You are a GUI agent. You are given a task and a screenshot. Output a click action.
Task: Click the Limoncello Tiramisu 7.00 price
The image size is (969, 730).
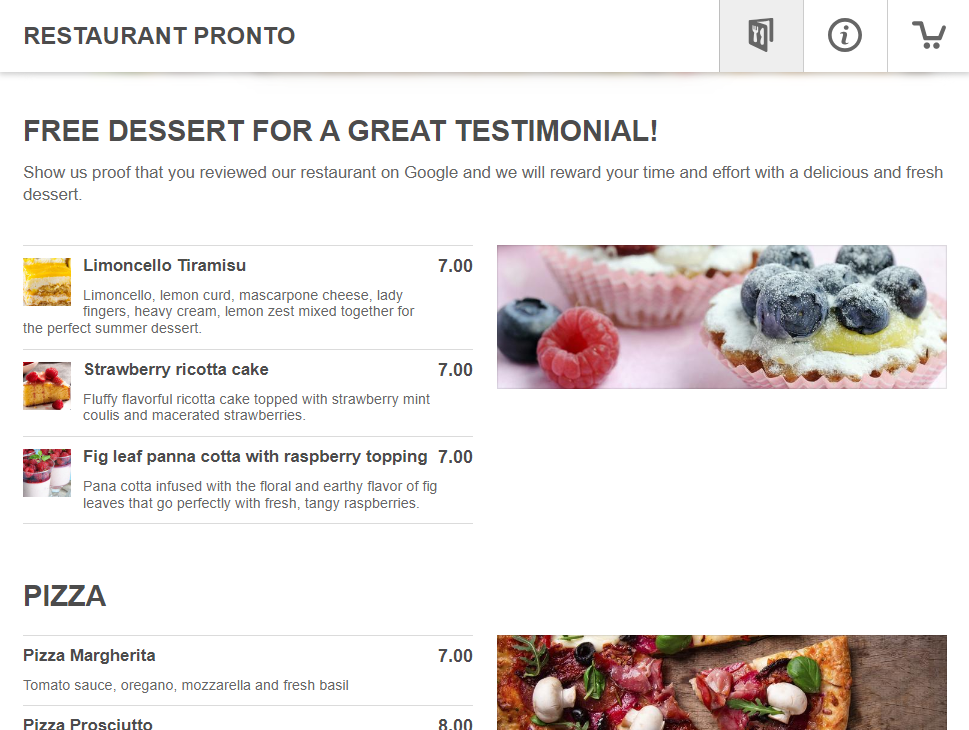[455, 266]
